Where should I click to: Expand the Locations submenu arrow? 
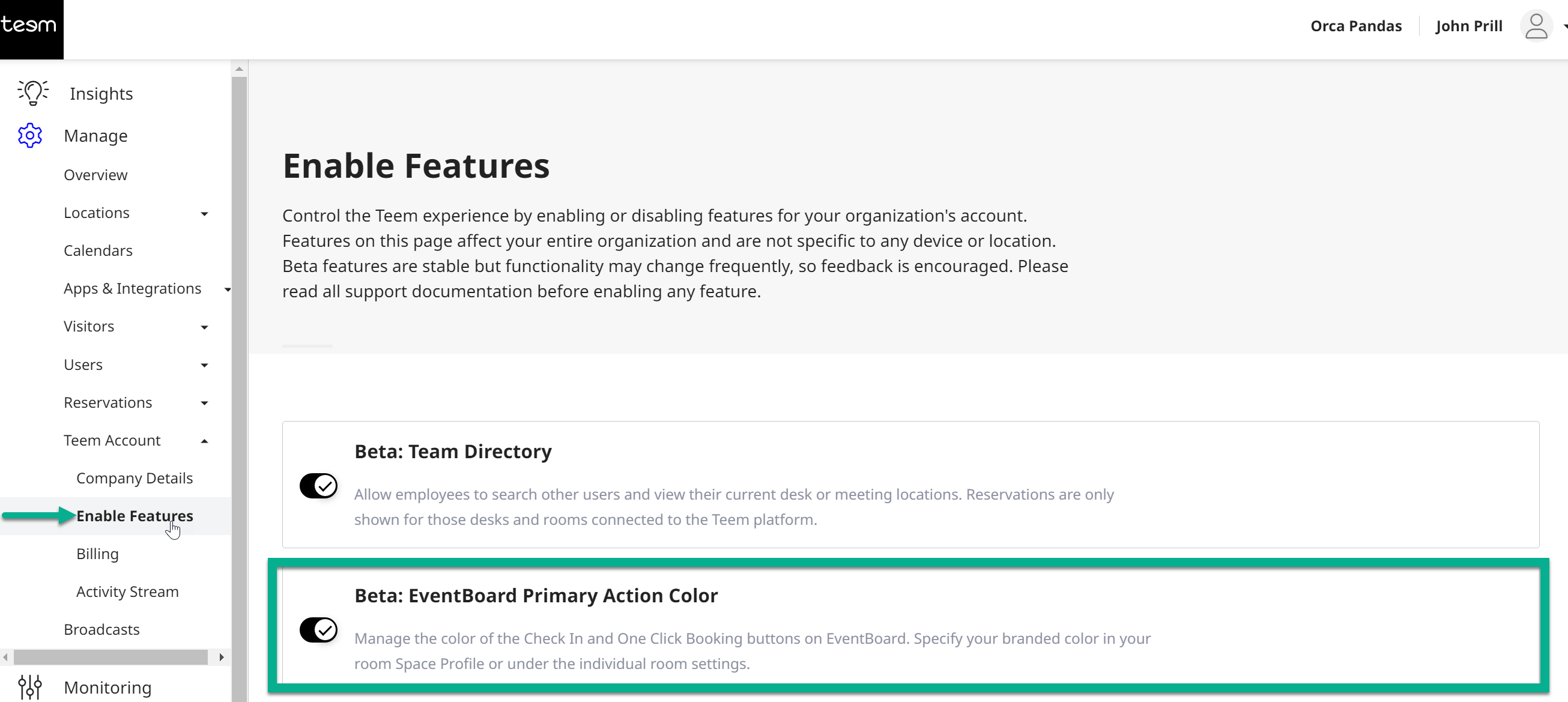tap(205, 214)
